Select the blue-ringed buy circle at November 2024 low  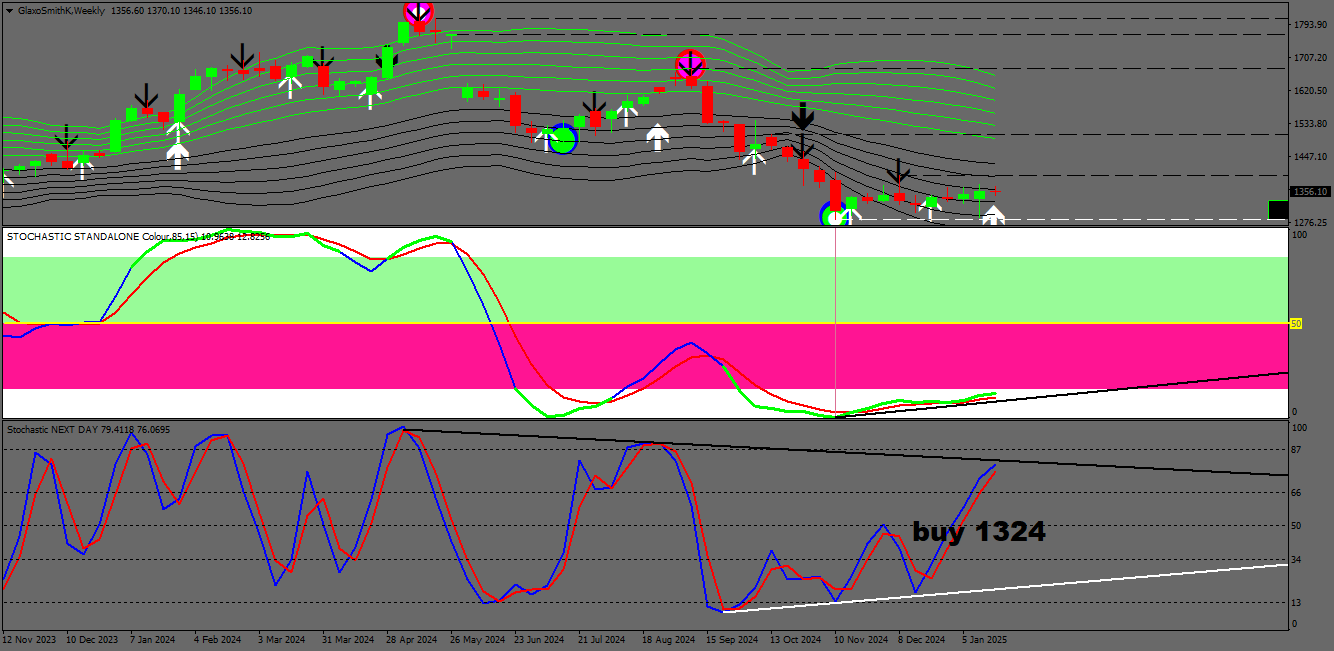tap(833, 214)
